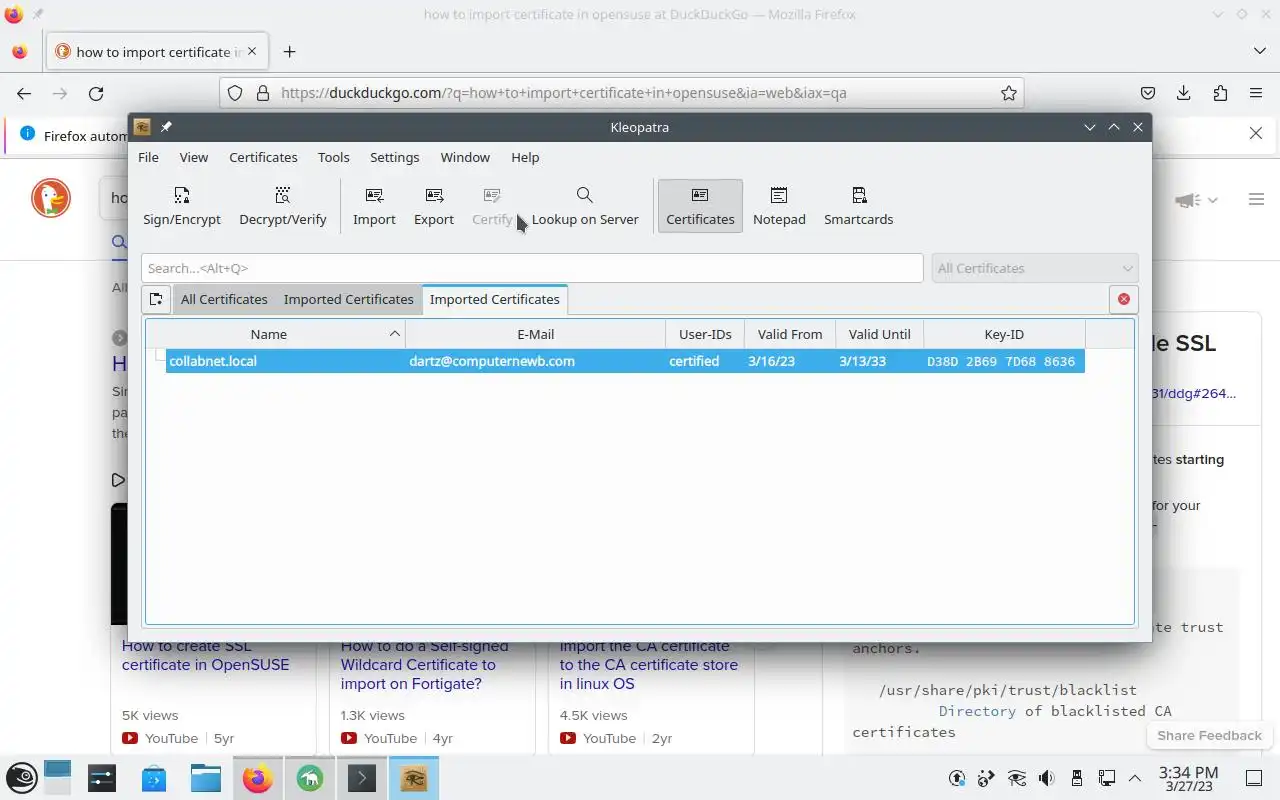
Task: Expand hidden system tray icons arrow
Action: [x=1135, y=778]
